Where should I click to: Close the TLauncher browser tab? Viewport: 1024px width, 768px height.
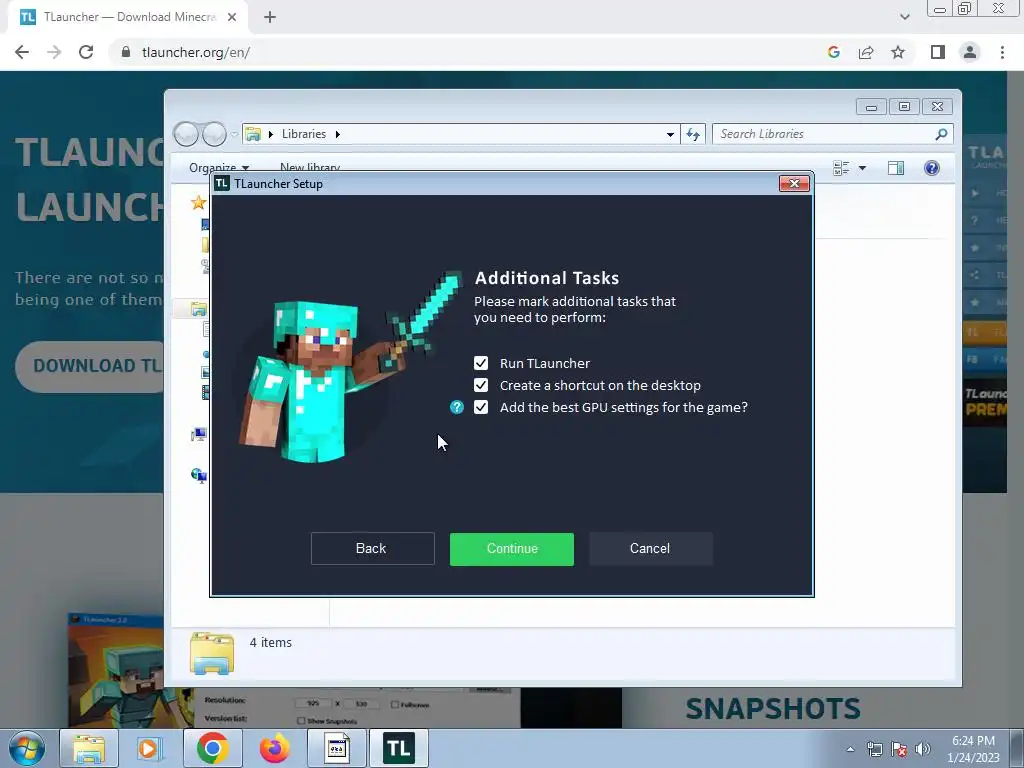[x=232, y=18]
